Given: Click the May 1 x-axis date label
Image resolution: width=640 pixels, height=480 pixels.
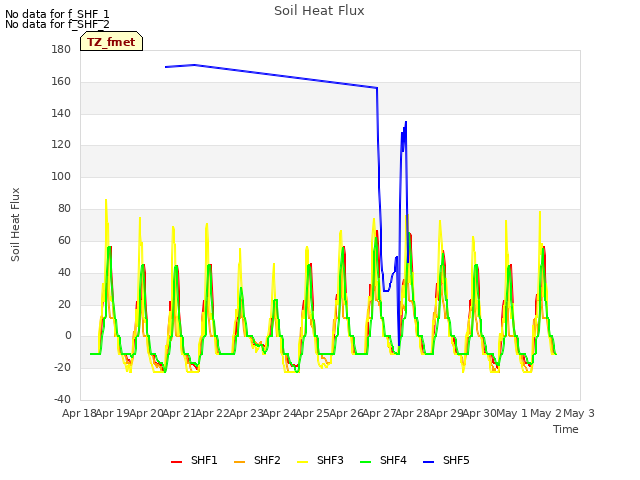Looking at the screenshot, I should (512, 413).
